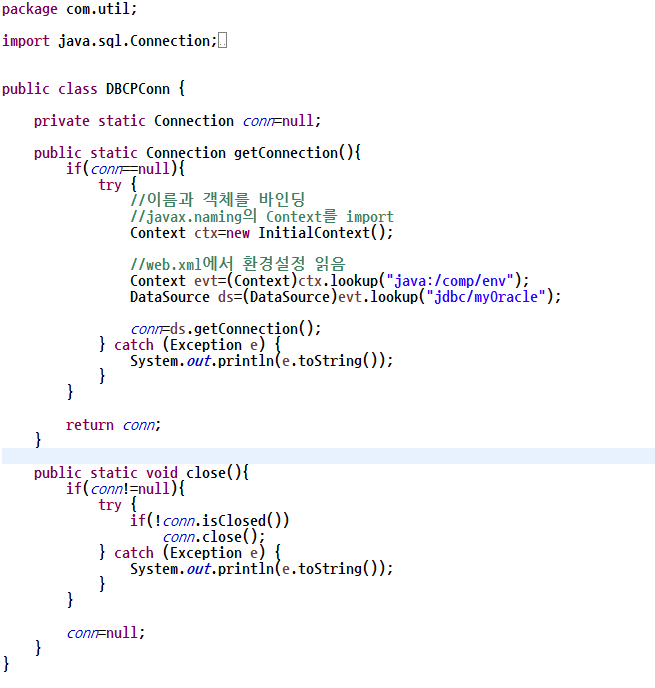
Task: Click 'public static Connection getConnection(){' declaration
Action: click(197, 153)
